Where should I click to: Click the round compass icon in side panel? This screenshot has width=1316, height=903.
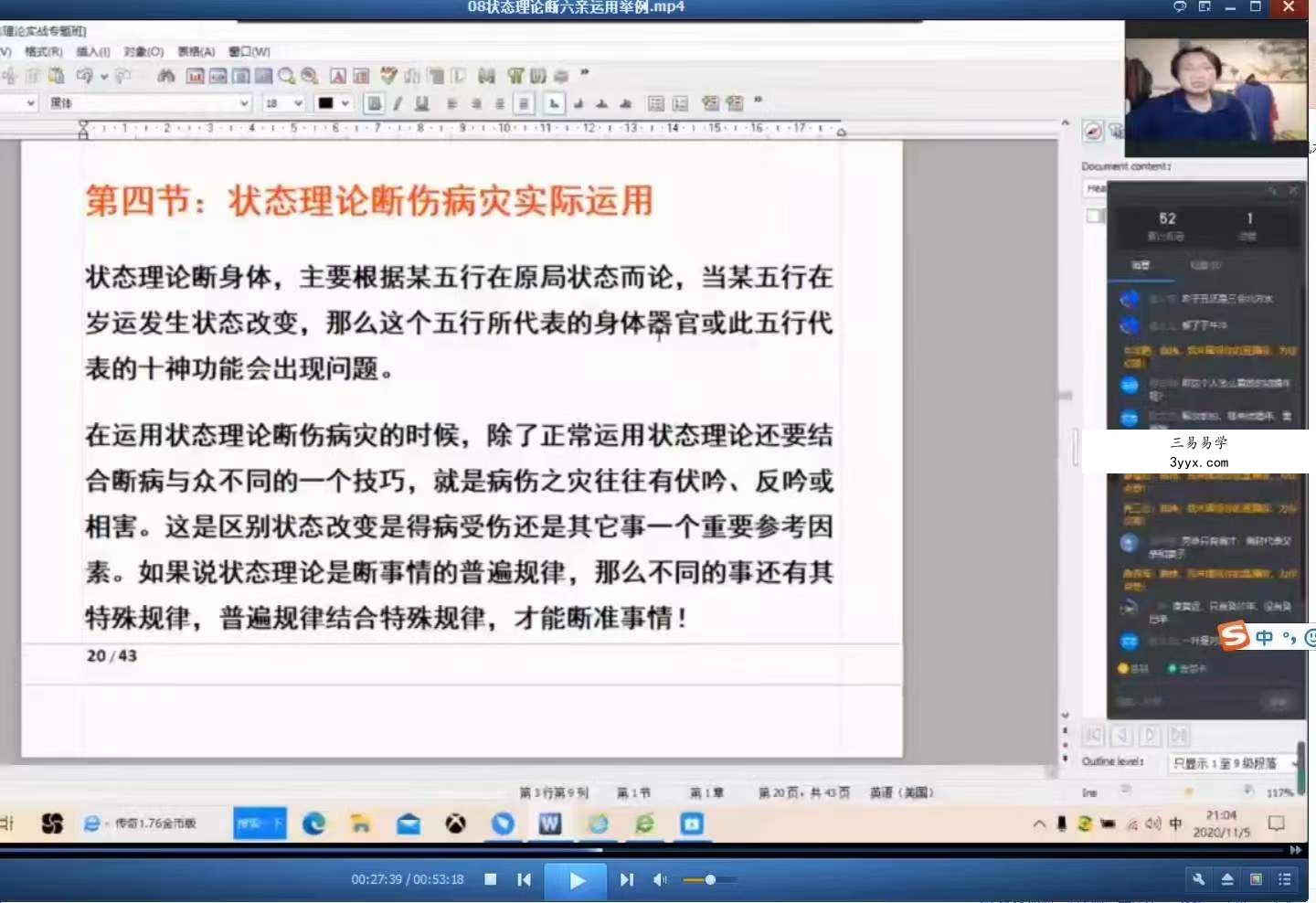pyautogui.click(x=1093, y=131)
